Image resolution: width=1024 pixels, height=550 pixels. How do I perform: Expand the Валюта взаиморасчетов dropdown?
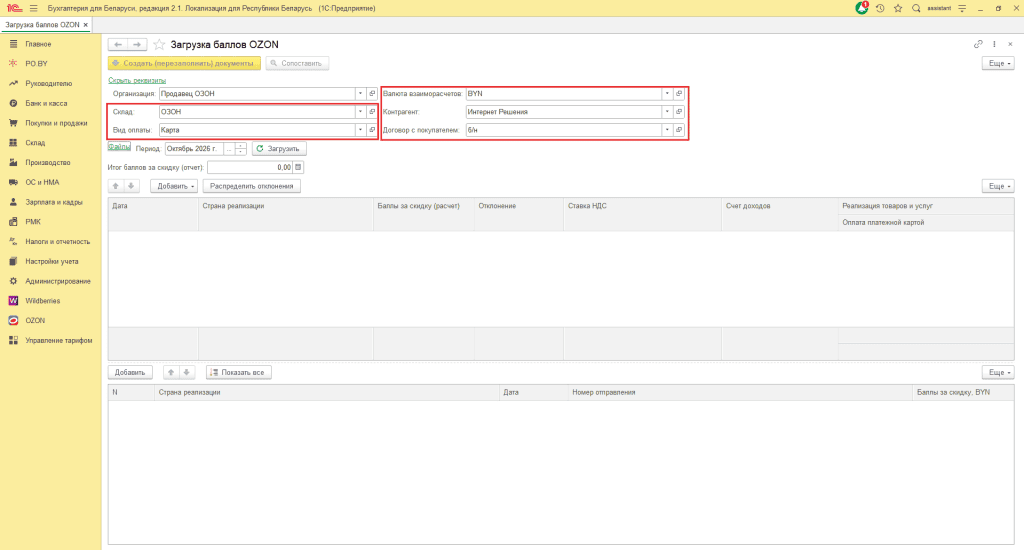667,93
